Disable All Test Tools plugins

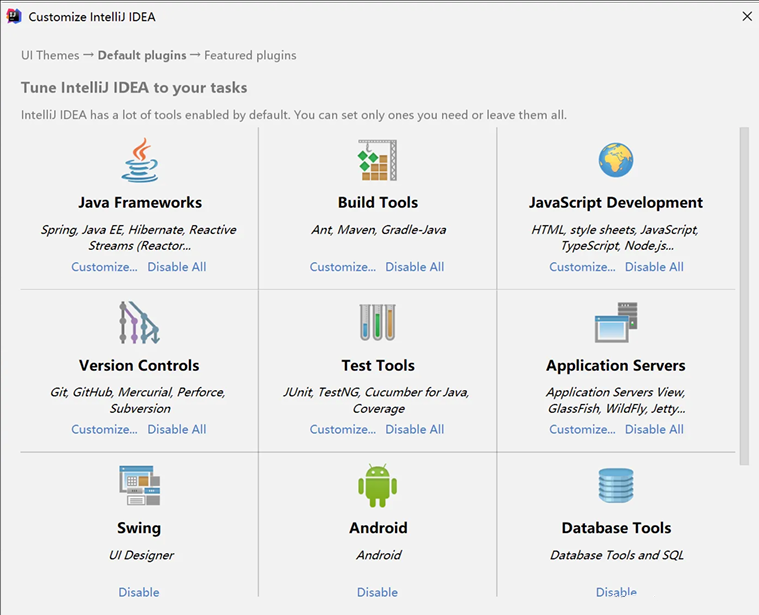coord(415,430)
